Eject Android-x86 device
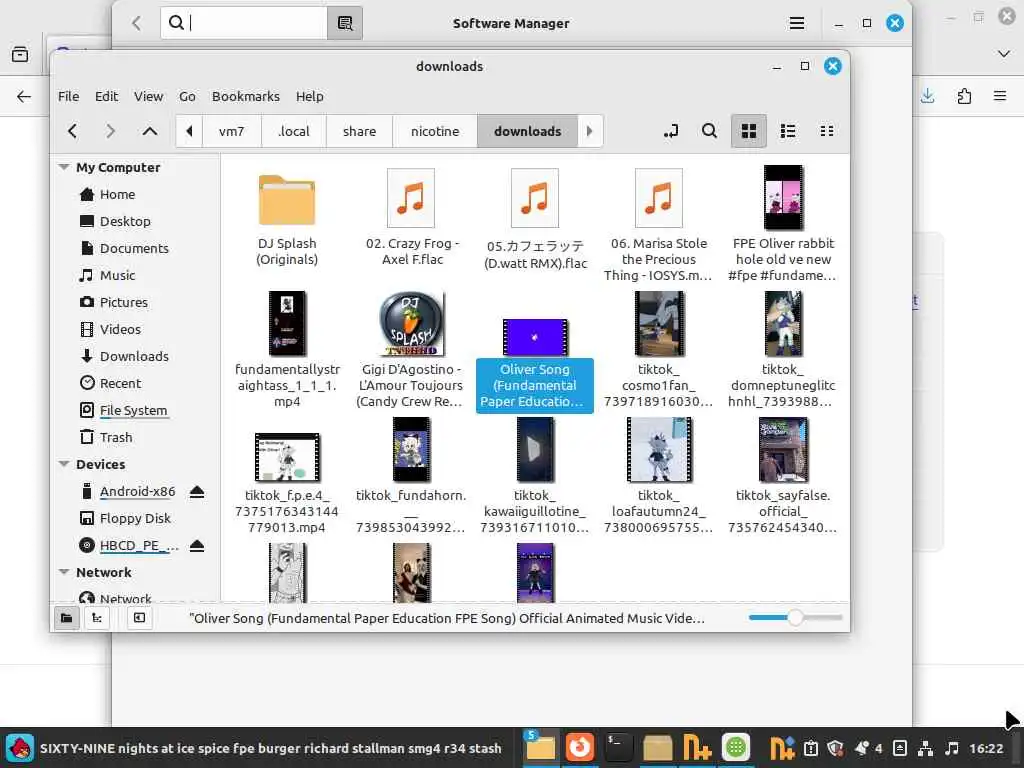This screenshot has width=1024, height=768. [197, 492]
